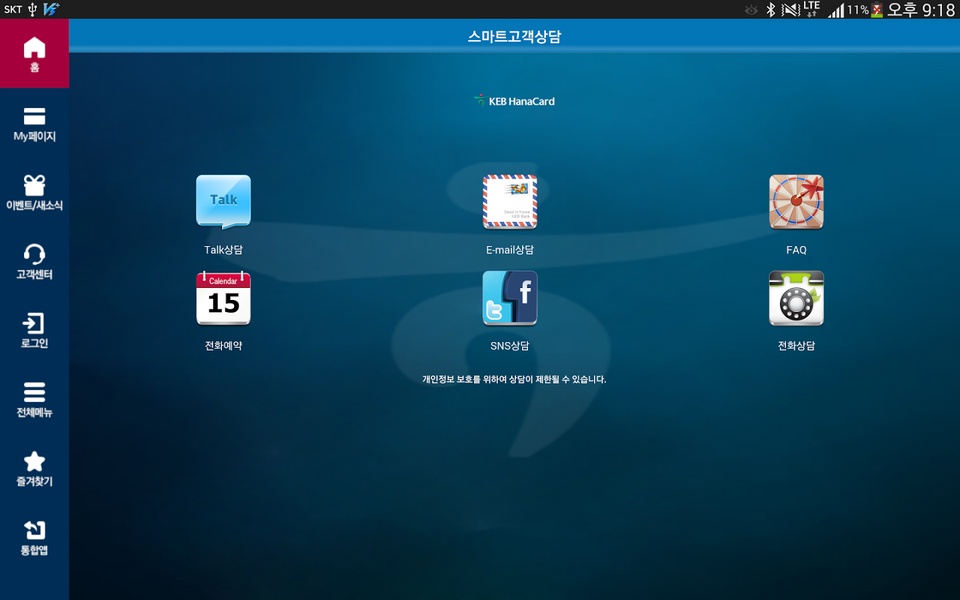Click the 전화예약 text label
Viewport: 960px width, 600px height.
tap(223, 346)
